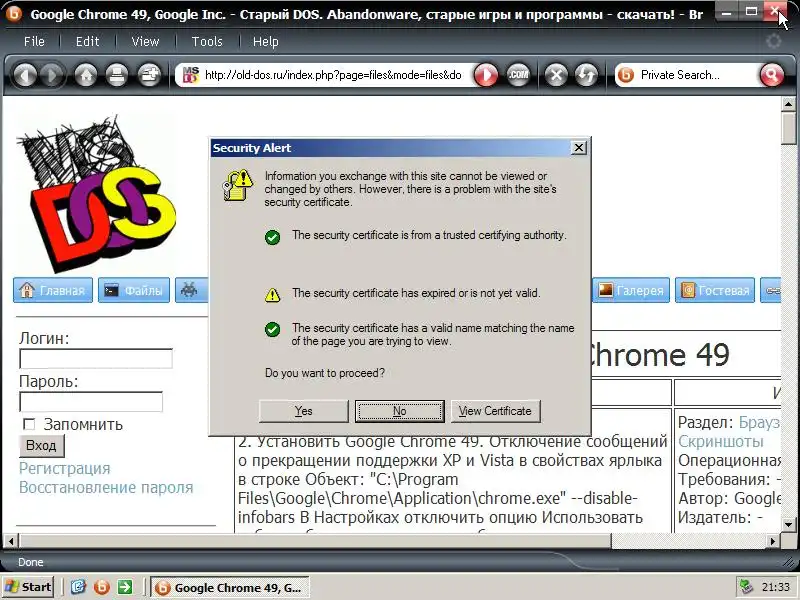
Task: Click No in the Security Alert dialog
Action: [x=399, y=411]
